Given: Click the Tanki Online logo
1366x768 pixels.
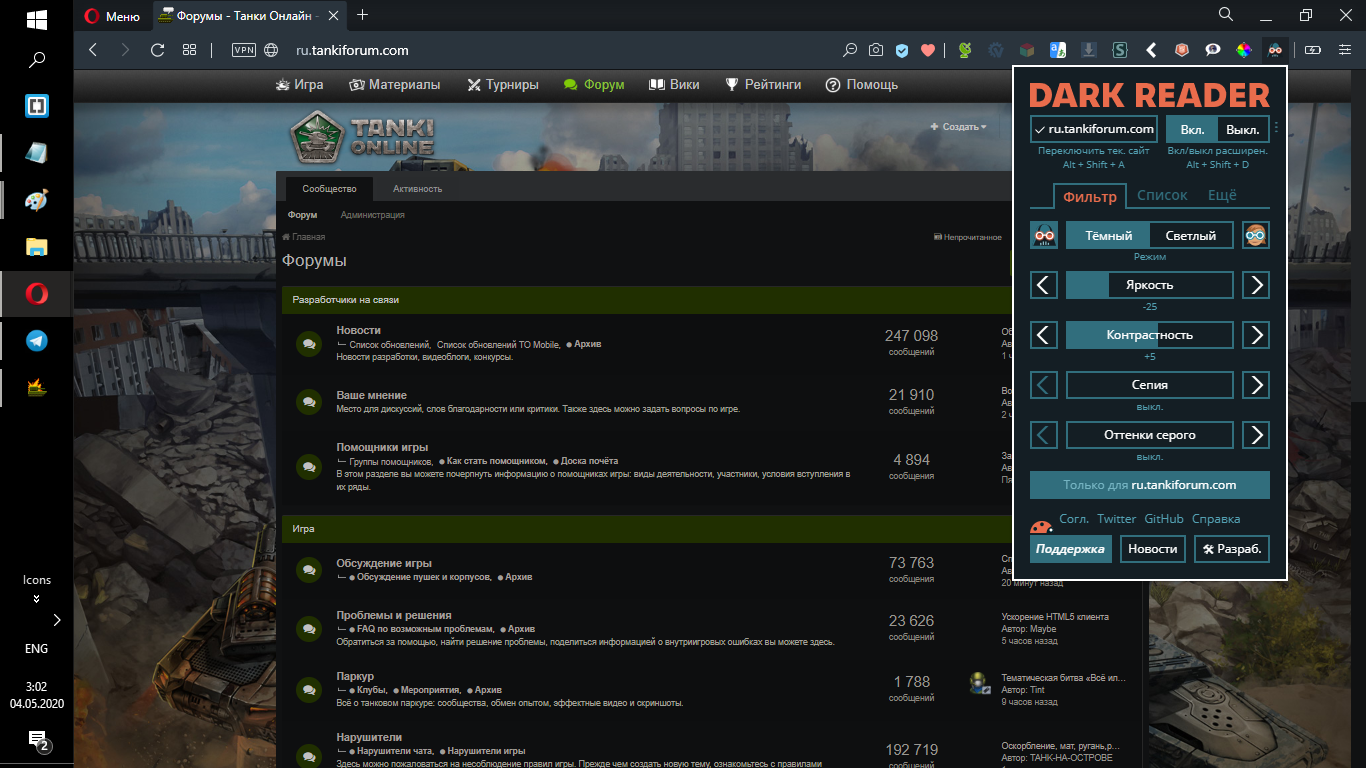Looking at the screenshot, I should tap(362, 138).
